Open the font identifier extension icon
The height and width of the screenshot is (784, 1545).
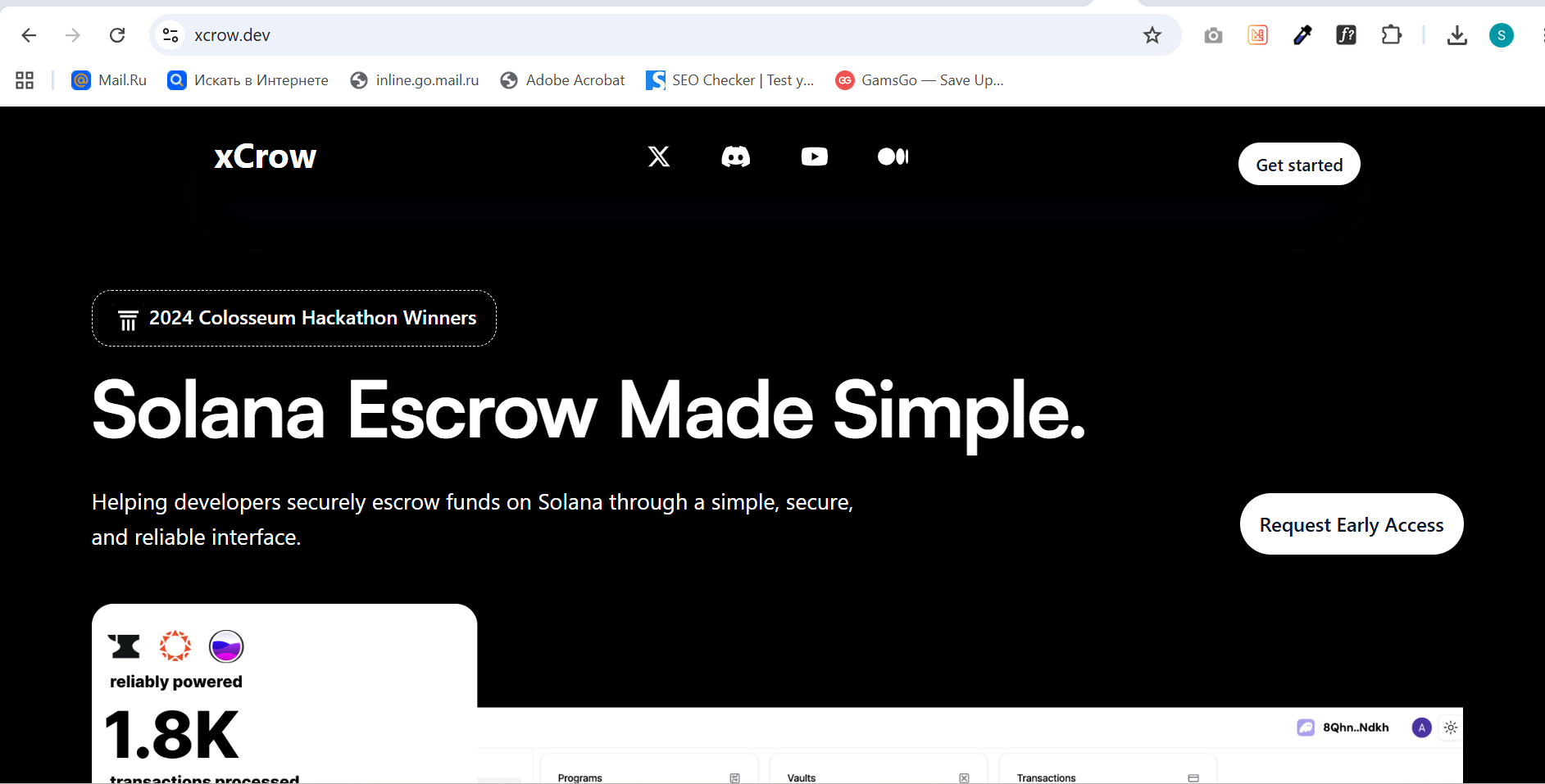[x=1346, y=35]
